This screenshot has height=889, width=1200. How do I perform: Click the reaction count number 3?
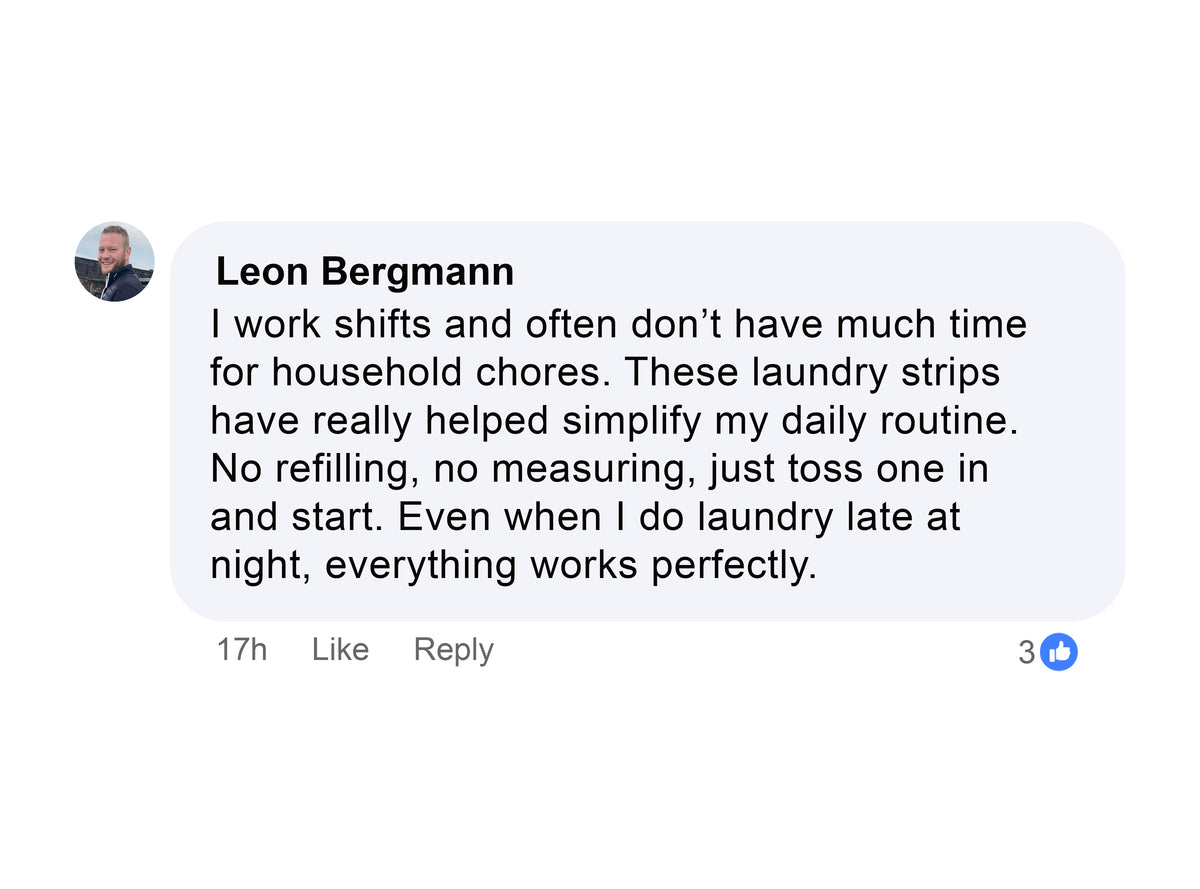pos(1026,653)
